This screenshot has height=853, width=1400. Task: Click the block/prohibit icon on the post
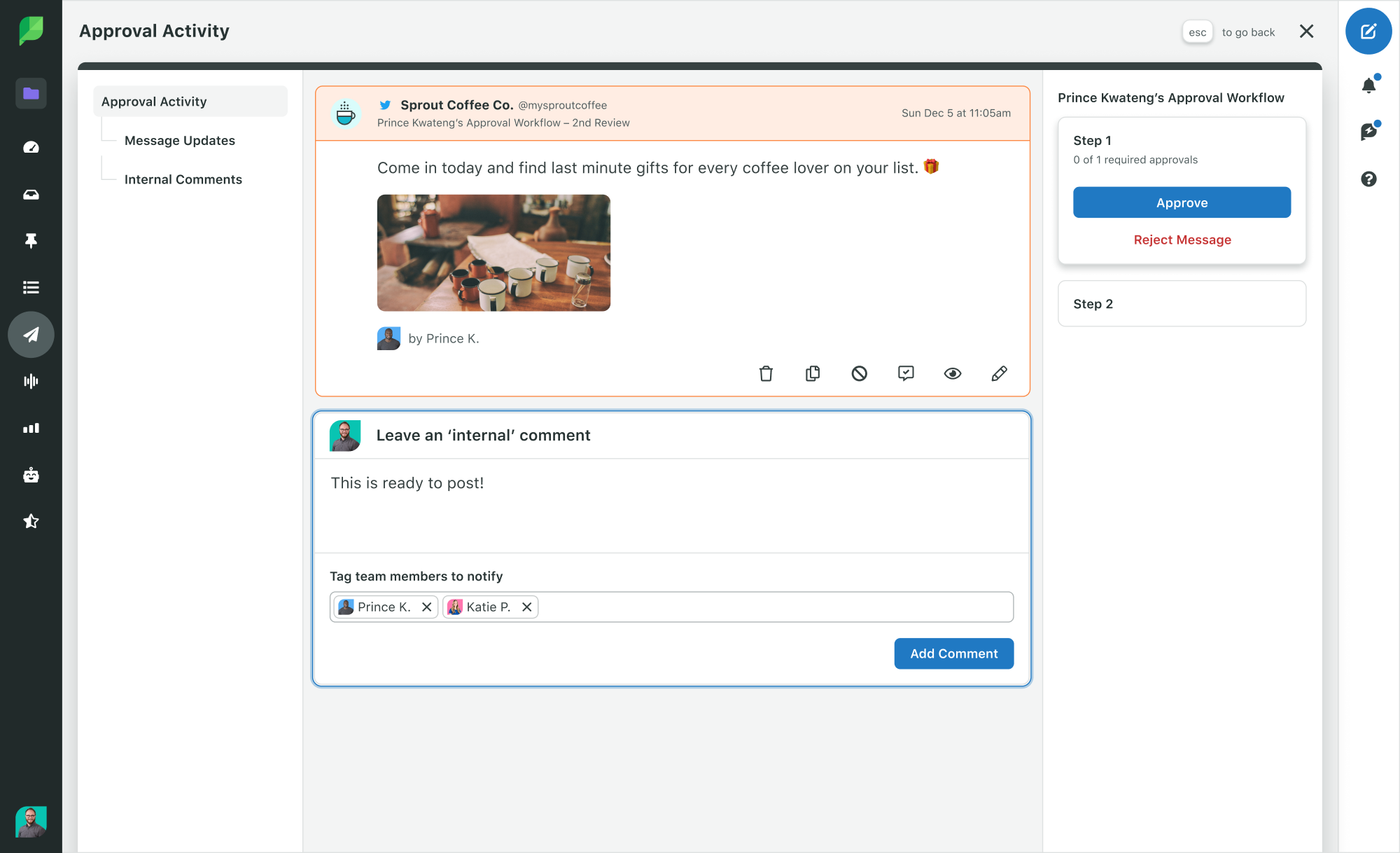tap(858, 372)
